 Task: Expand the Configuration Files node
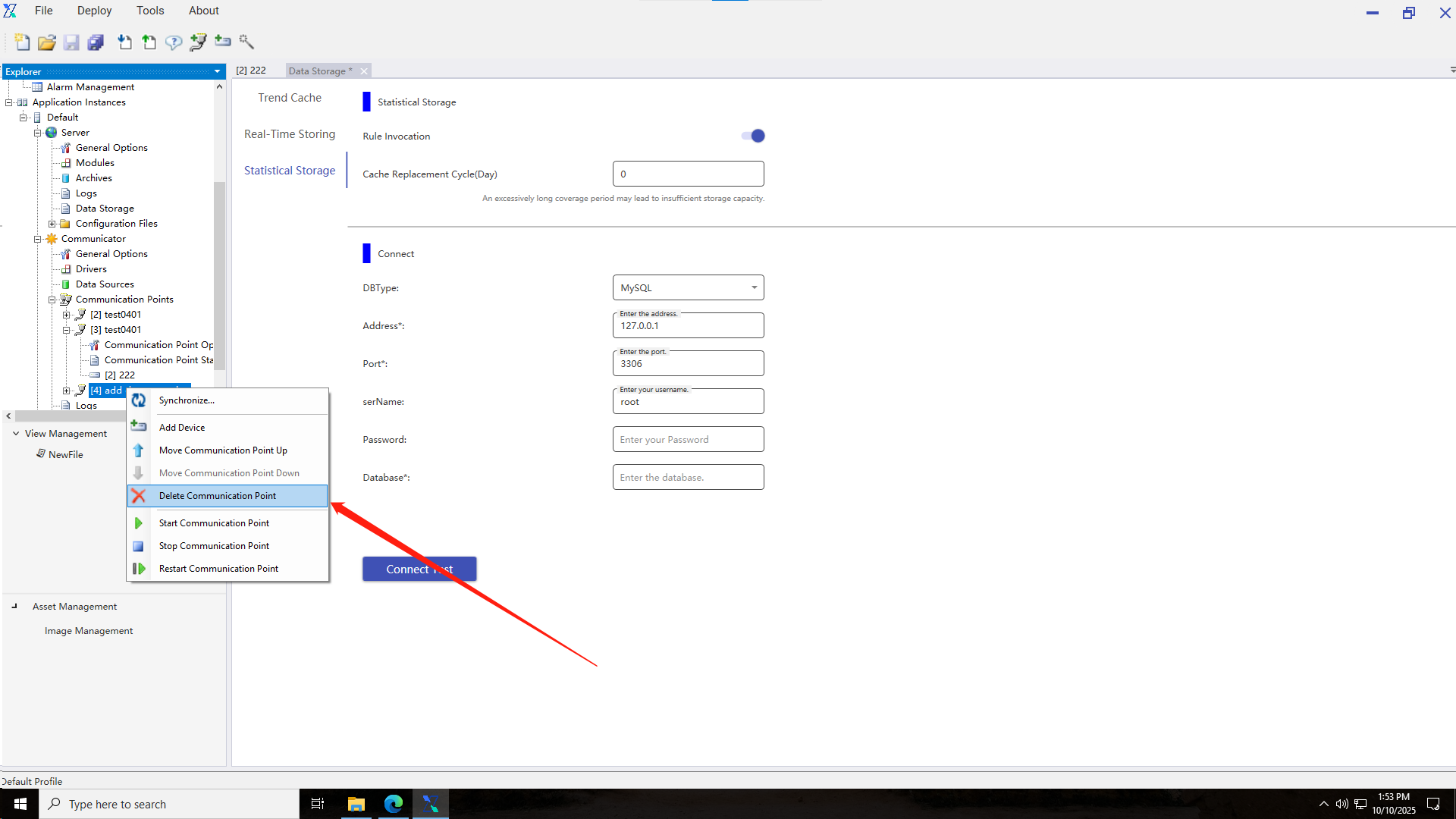[x=52, y=224]
